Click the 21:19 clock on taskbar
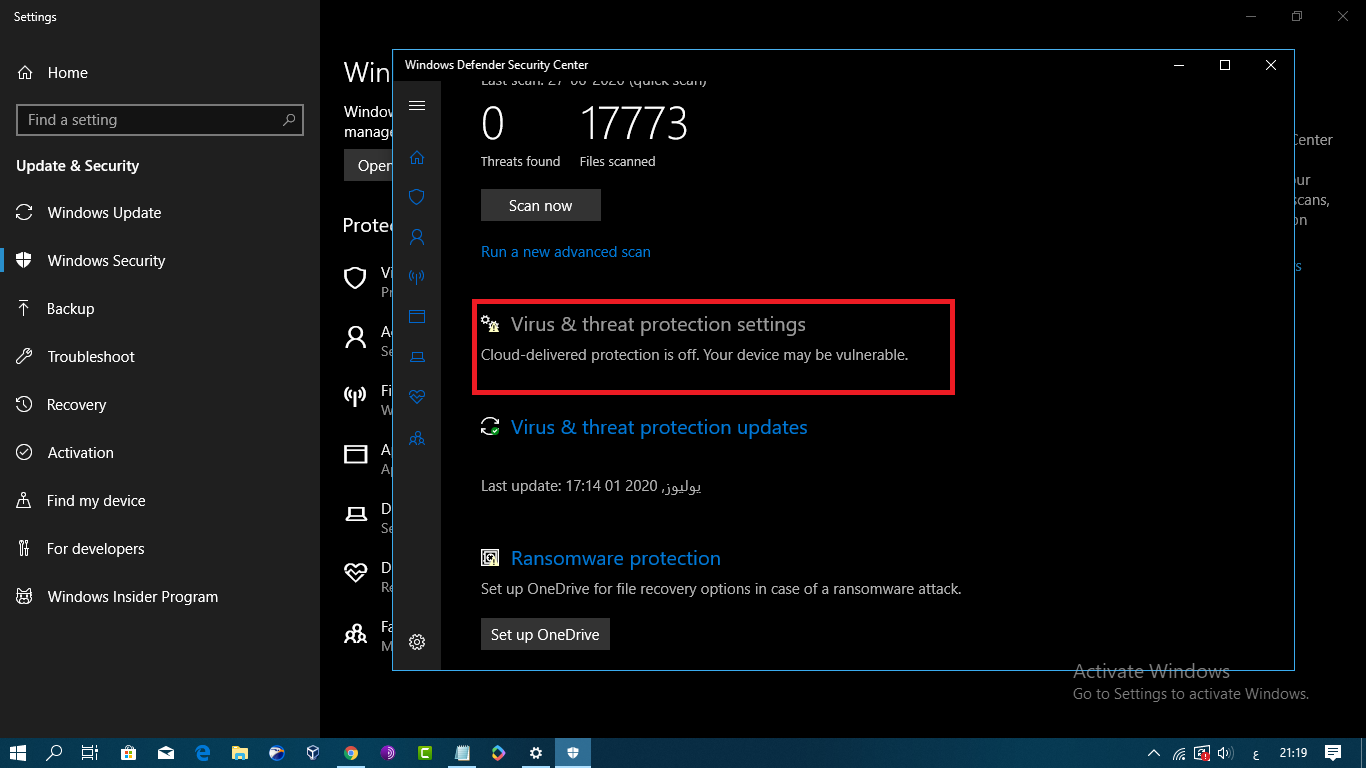This screenshot has height=768, width=1366. point(1292,753)
